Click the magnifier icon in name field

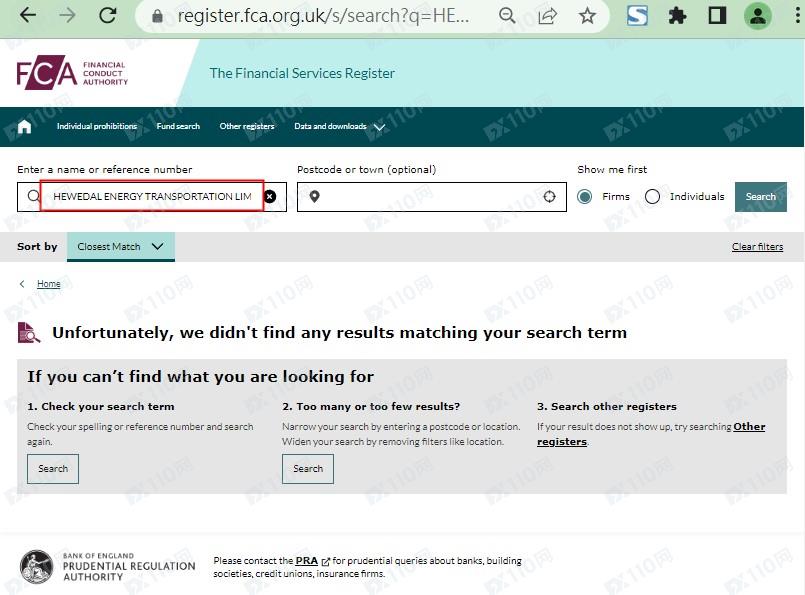pos(33,196)
